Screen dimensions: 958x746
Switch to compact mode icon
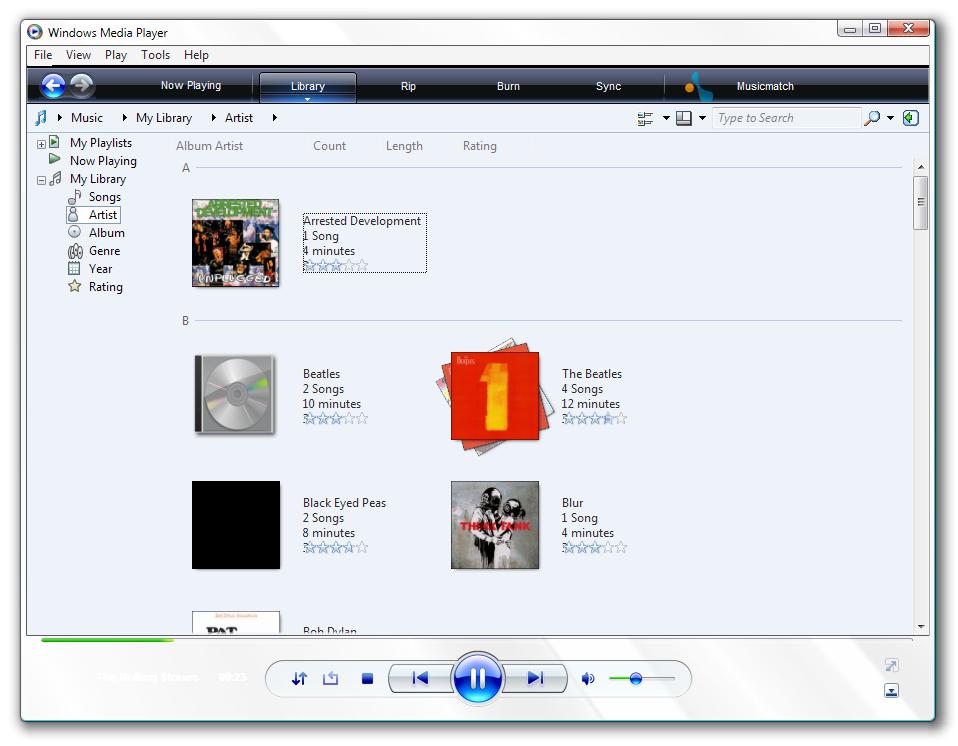point(891,691)
